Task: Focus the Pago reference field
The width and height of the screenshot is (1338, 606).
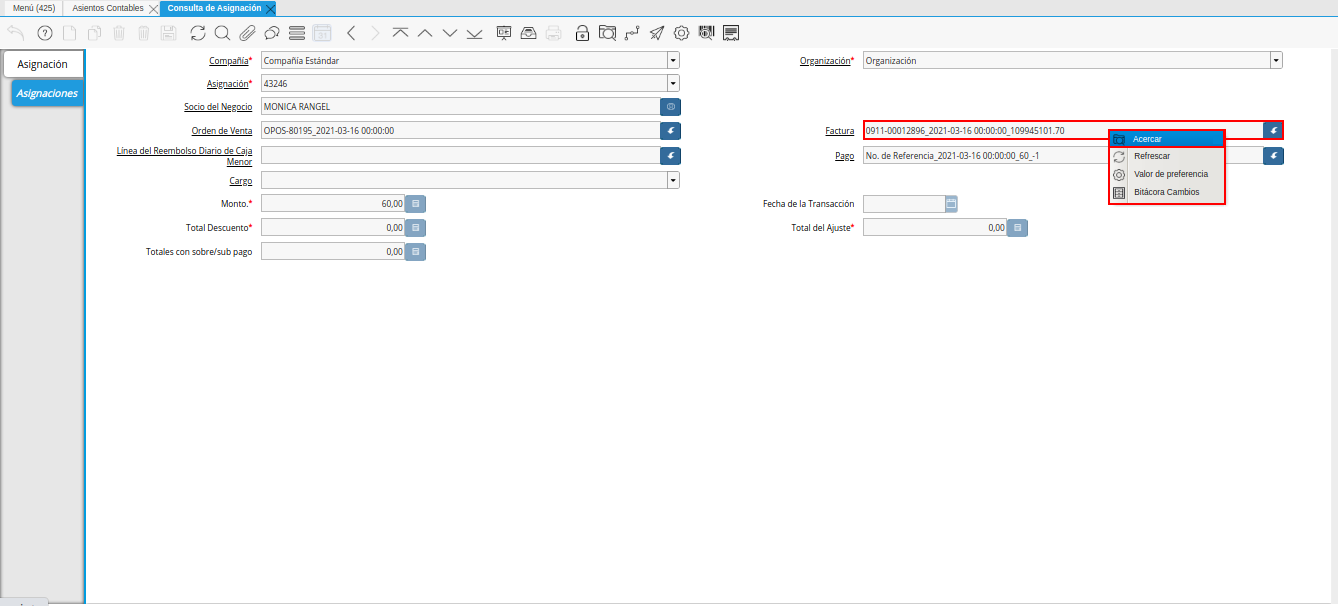Action: pos(1062,156)
